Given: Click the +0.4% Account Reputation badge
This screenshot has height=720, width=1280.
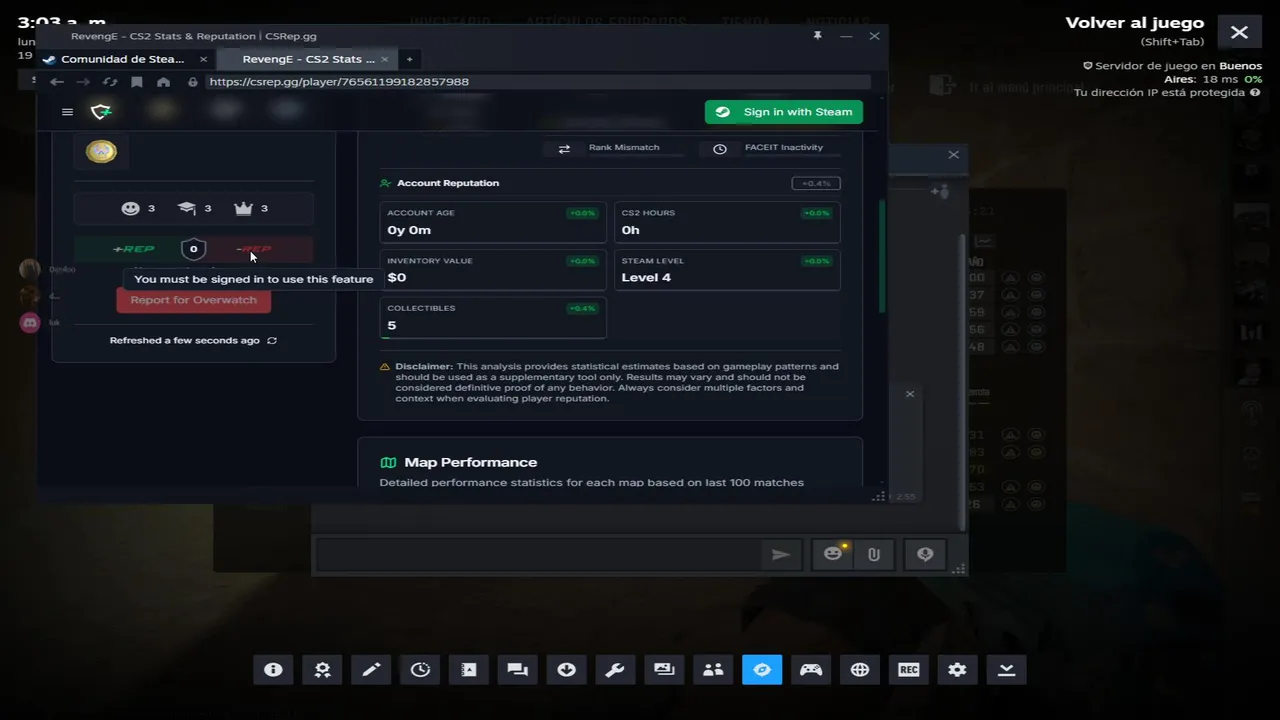Looking at the screenshot, I should (x=816, y=183).
